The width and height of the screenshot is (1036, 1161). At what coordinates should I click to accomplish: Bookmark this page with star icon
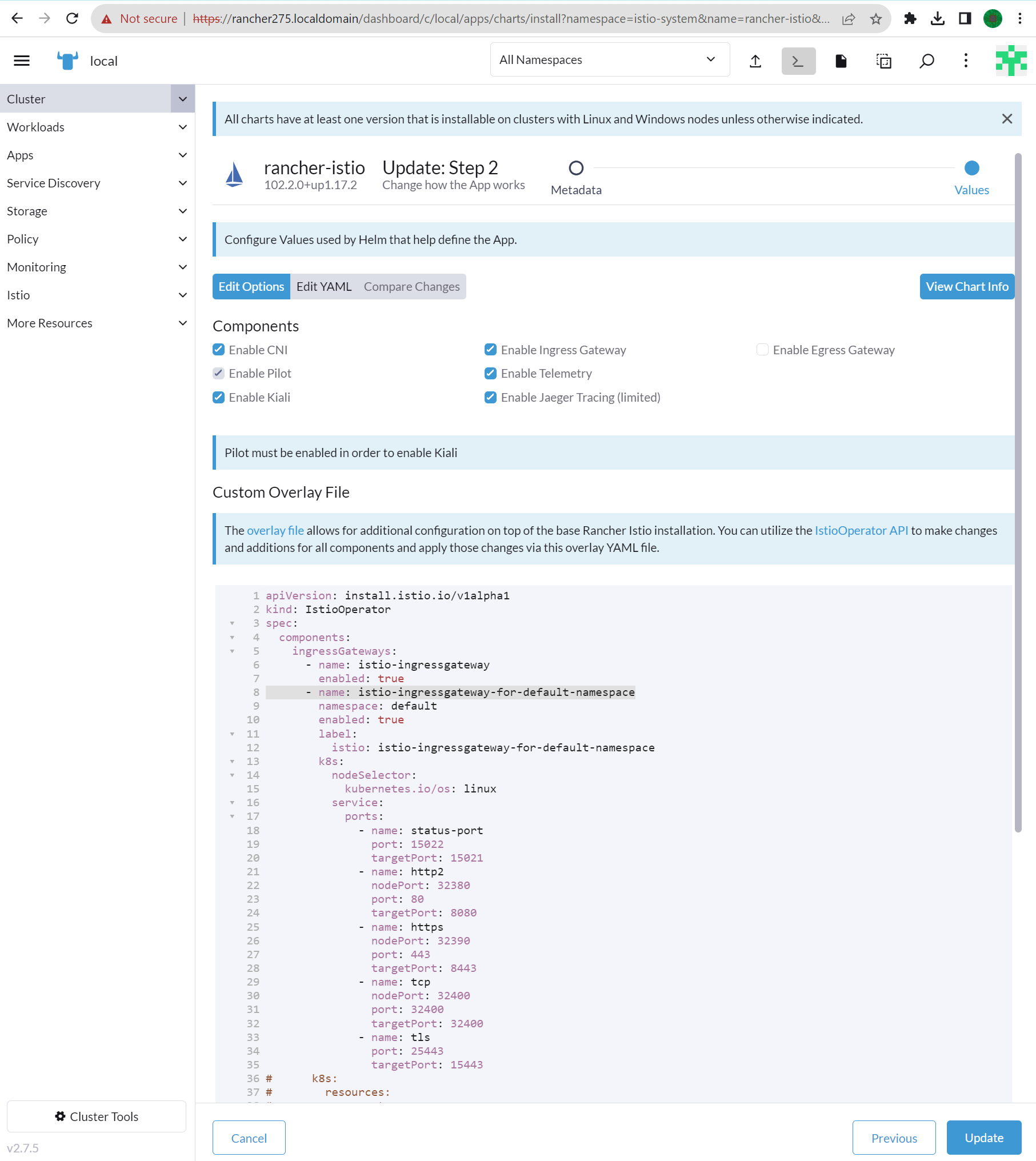875,19
